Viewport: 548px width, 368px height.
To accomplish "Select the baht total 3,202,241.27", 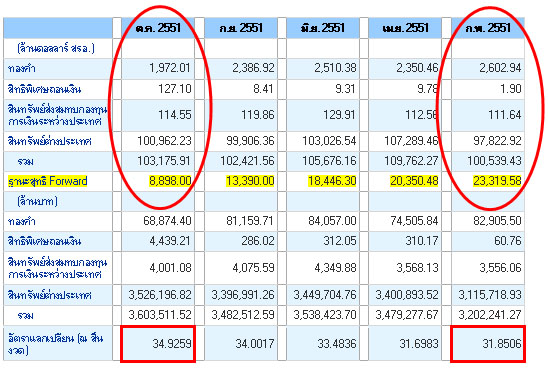I will (490, 315).
